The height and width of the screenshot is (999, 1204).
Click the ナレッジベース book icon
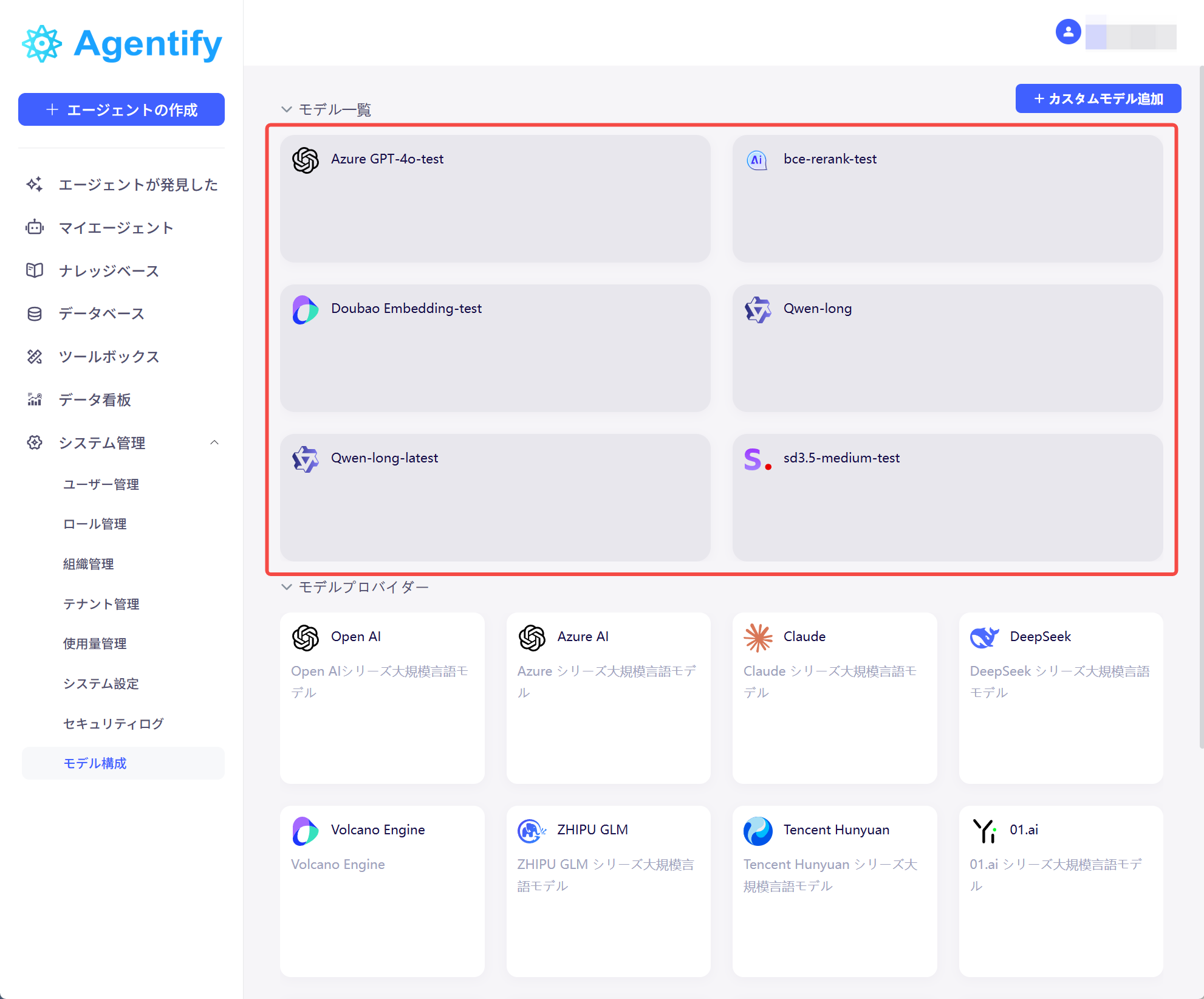click(35, 270)
